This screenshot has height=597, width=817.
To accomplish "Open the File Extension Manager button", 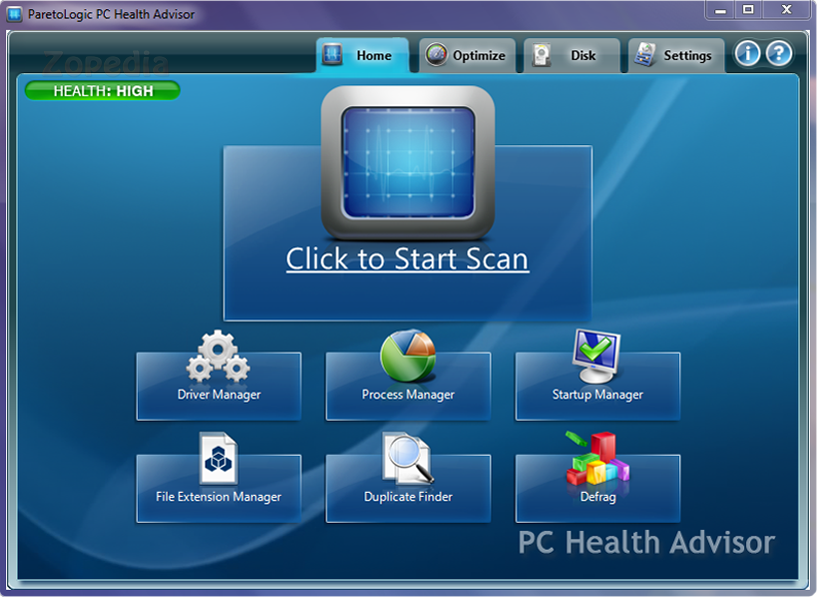I will pos(219,489).
